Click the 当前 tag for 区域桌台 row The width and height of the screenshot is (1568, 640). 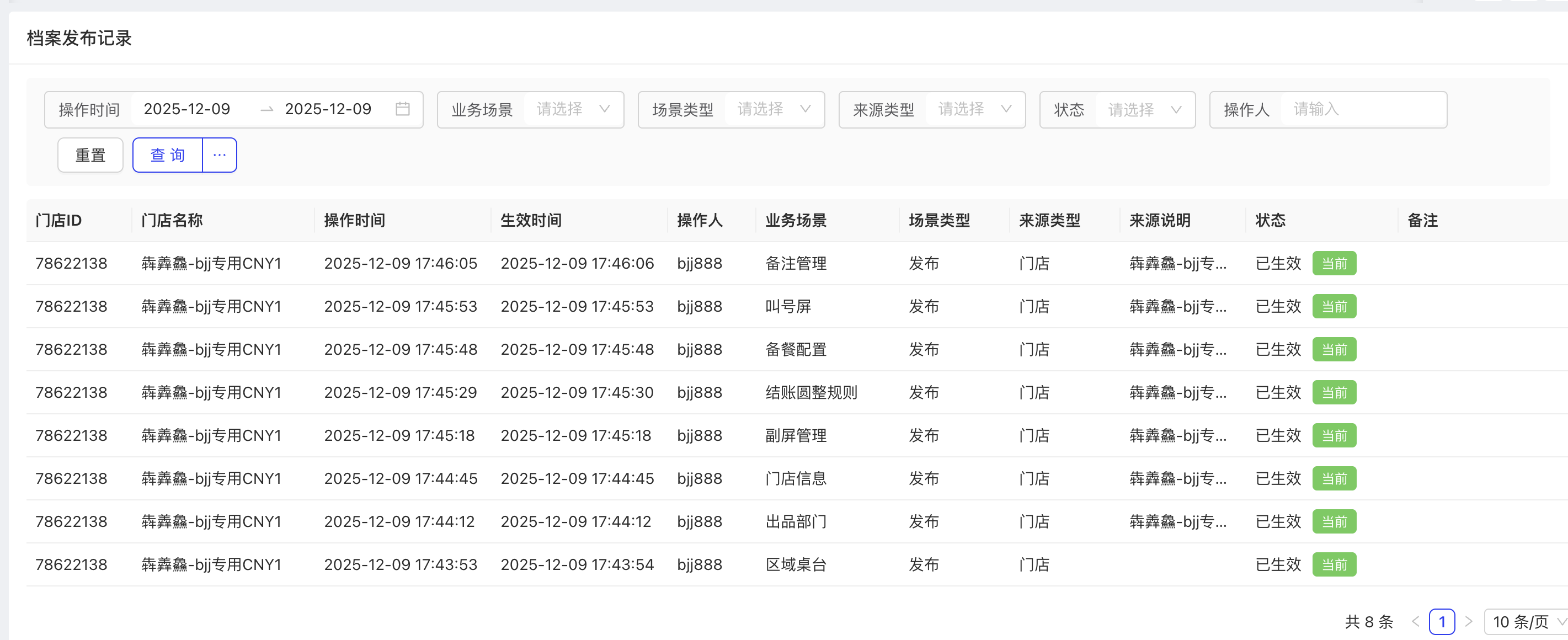1334,564
